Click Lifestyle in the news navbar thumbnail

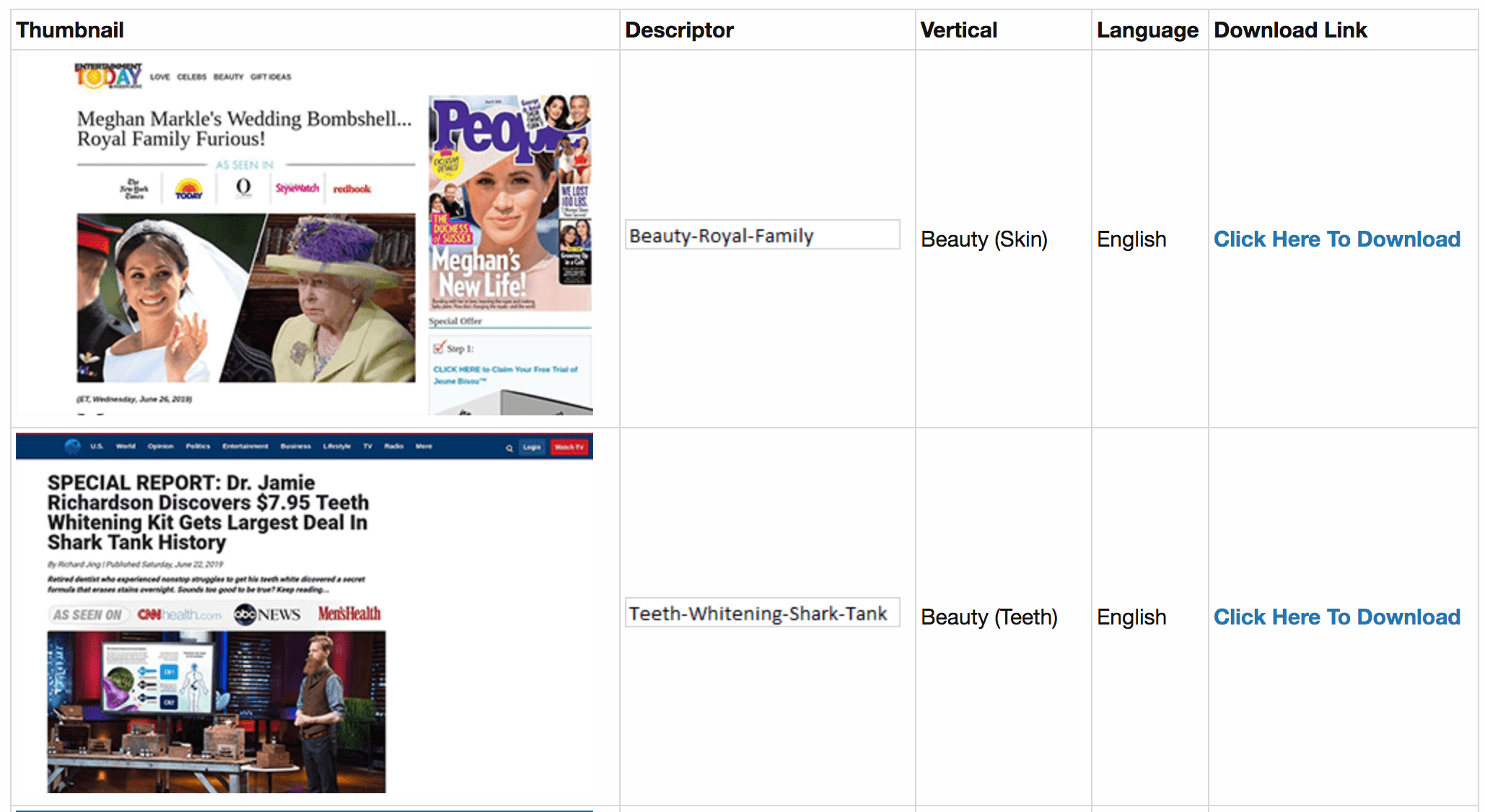pyautogui.click(x=337, y=446)
